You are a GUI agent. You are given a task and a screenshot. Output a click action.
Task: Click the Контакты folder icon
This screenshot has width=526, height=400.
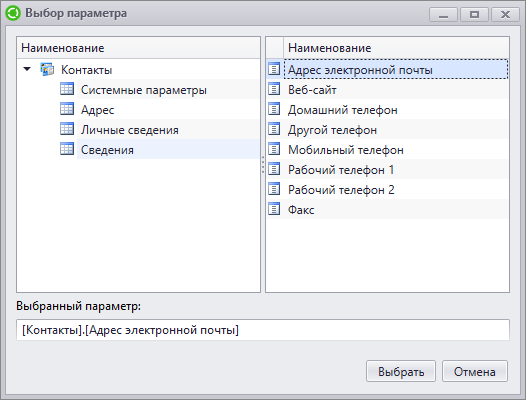pos(47,69)
